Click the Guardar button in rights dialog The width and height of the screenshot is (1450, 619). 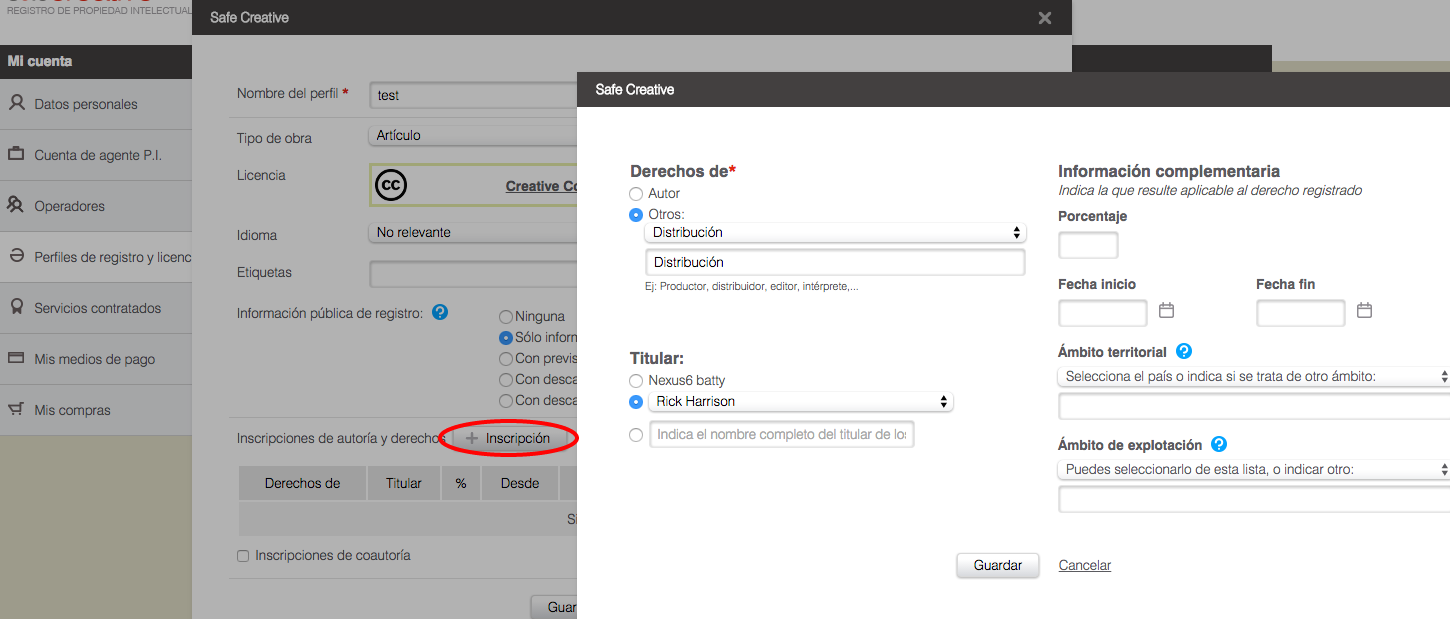click(x=997, y=566)
